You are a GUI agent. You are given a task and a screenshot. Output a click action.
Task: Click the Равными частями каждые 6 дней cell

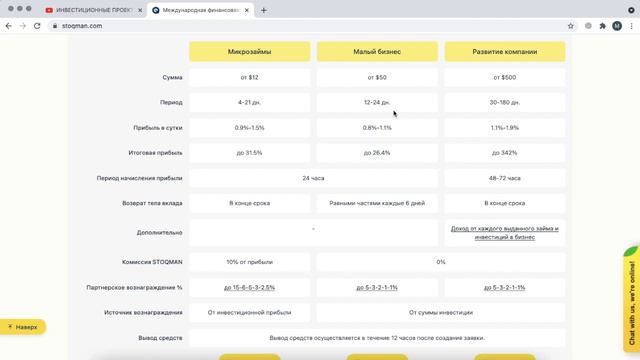coord(377,203)
